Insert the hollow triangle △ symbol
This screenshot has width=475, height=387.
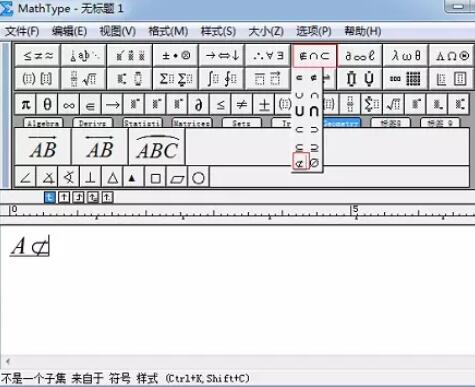[x=112, y=177]
